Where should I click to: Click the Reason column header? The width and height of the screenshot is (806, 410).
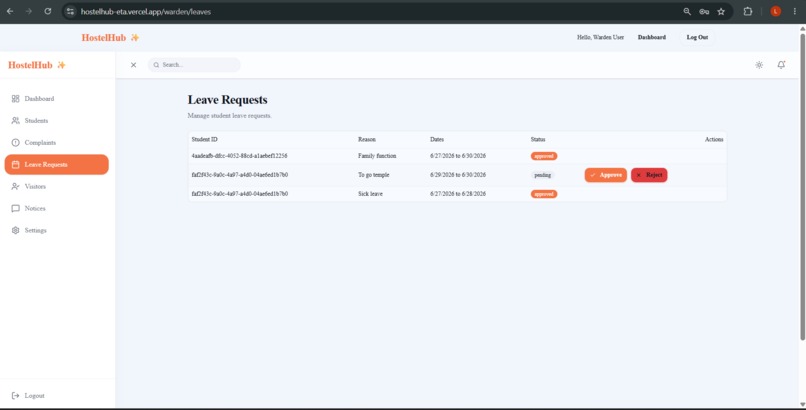(x=367, y=139)
